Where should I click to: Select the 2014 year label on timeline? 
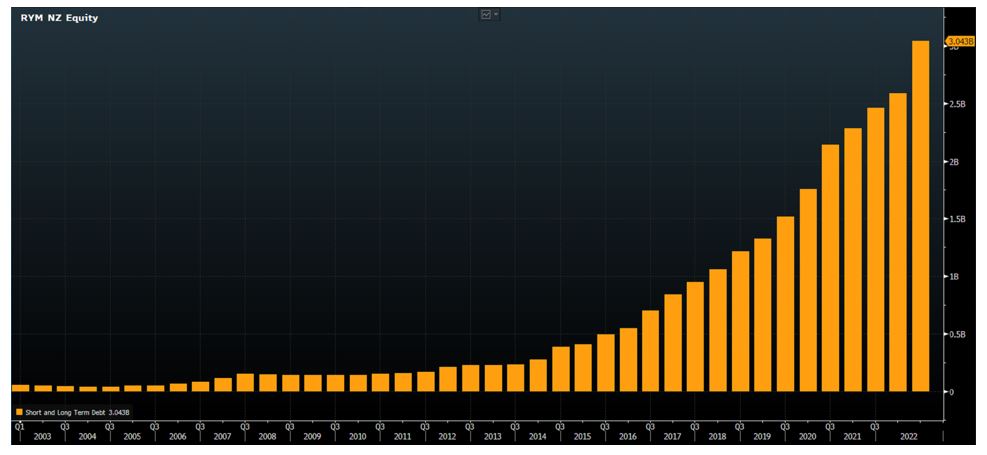[x=537, y=437]
